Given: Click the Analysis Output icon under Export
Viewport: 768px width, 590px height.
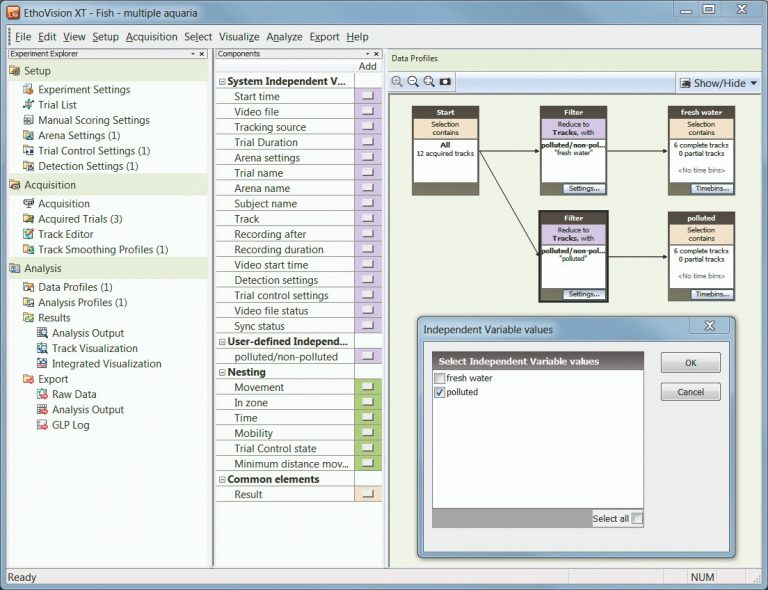Looking at the screenshot, I should 42,409.
